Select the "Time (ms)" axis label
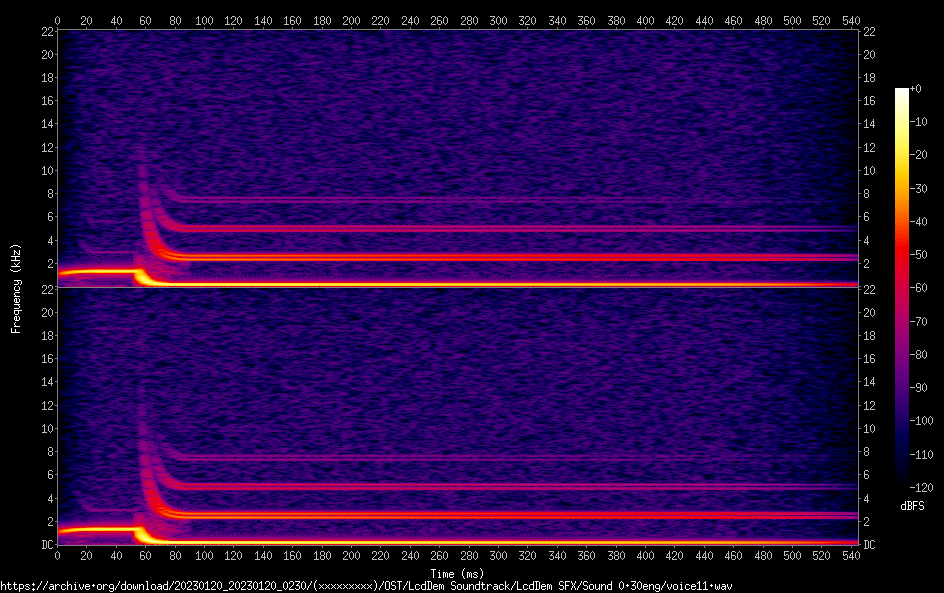This screenshot has height=593, width=944. (x=456, y=573)
